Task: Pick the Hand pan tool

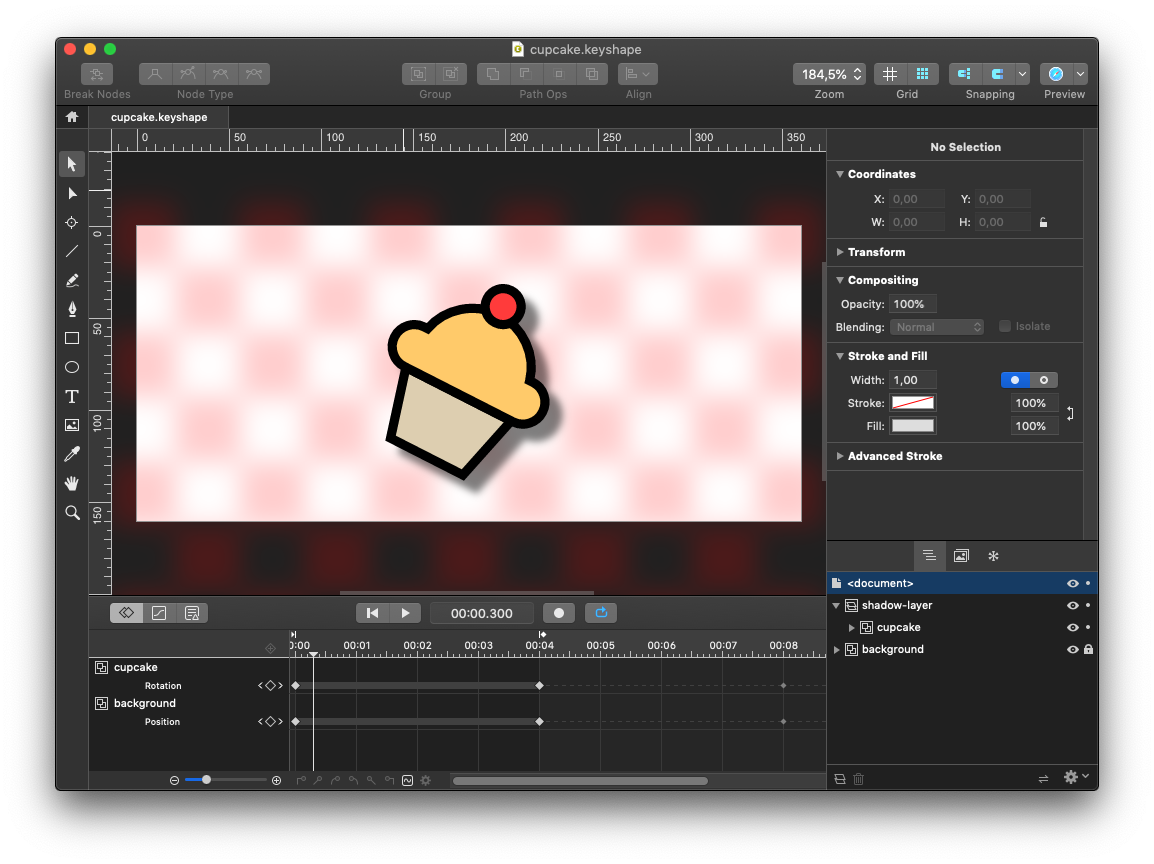Action: coord(72,483)
